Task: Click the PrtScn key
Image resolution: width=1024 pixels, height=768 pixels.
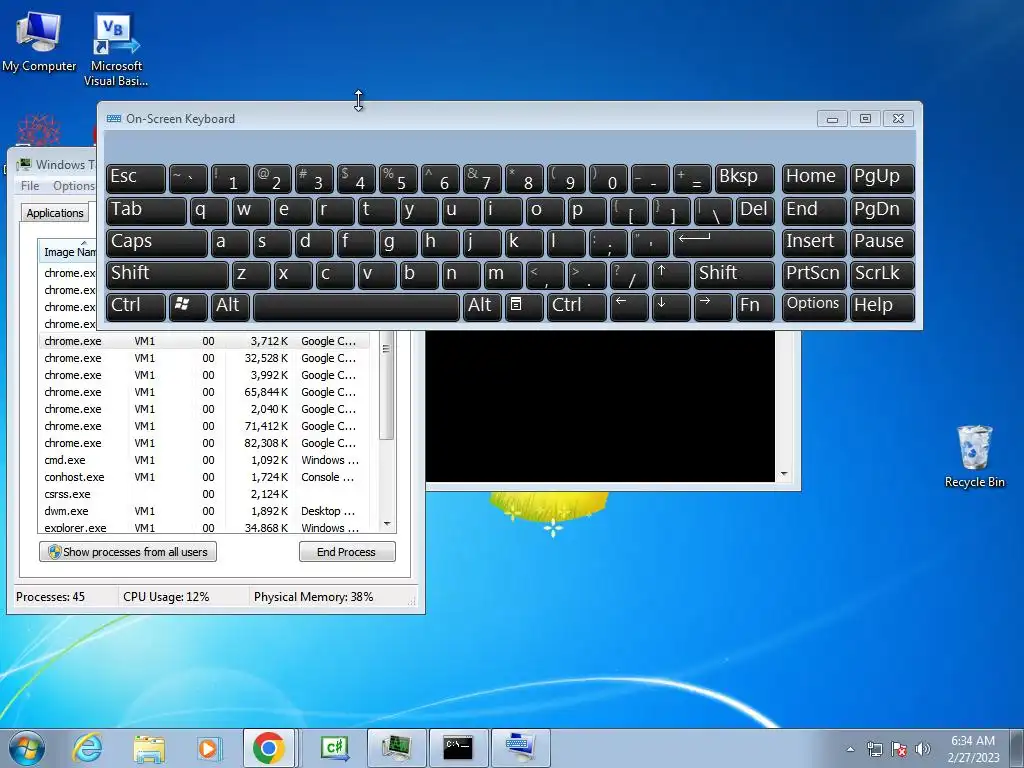Action: [x=814, y=274]
